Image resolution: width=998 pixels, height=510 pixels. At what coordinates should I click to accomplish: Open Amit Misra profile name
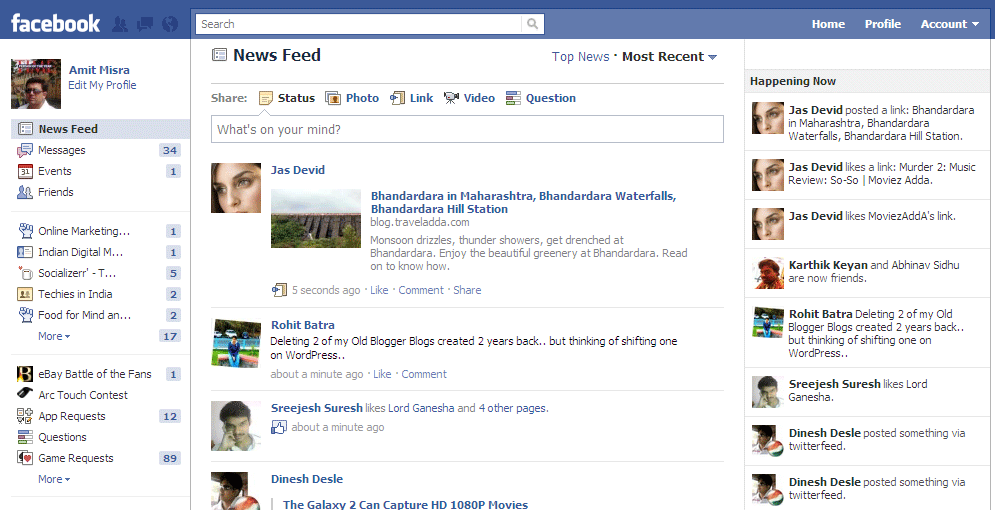tap(99, 70)
